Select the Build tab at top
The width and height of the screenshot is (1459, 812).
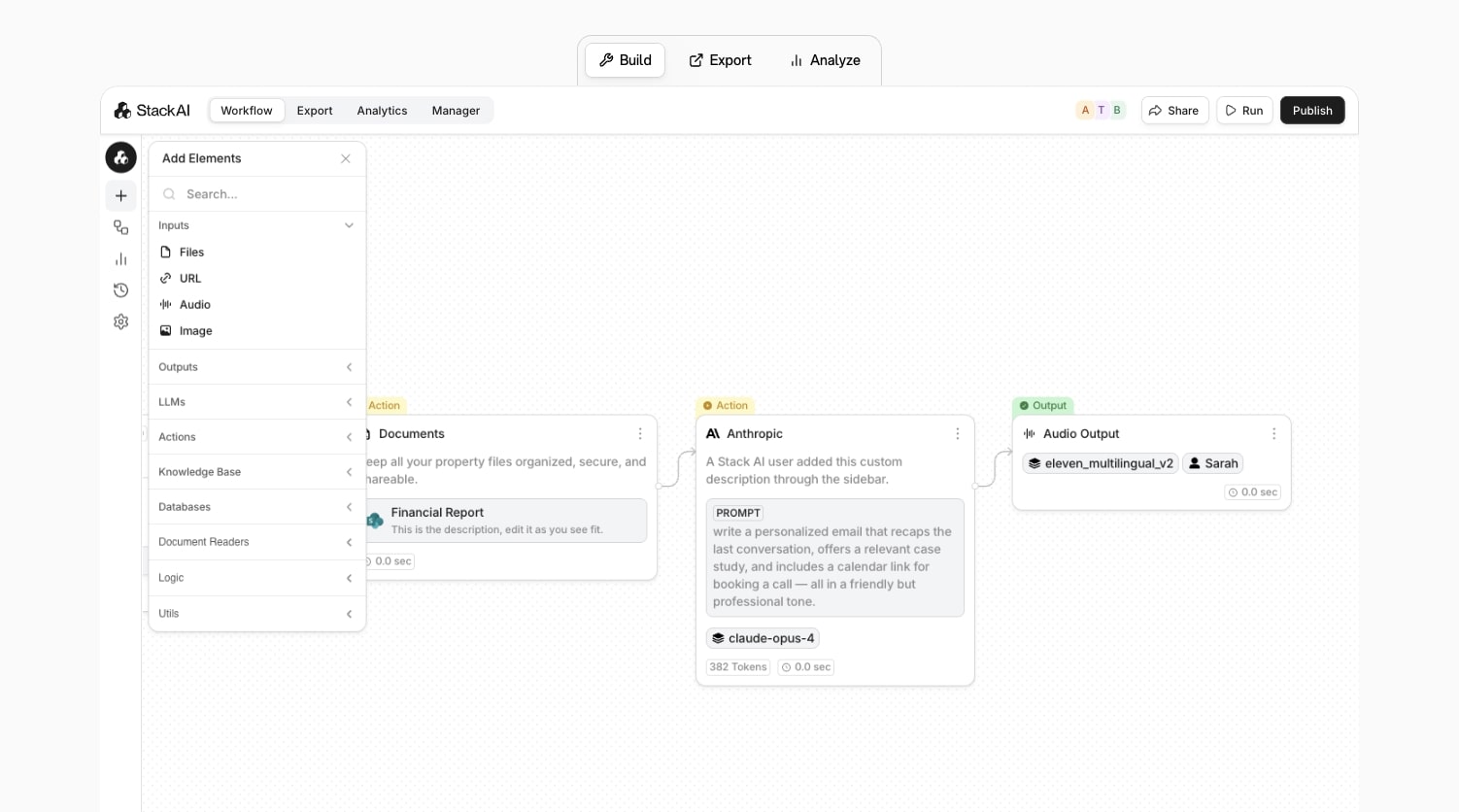[x=626, y=60]
